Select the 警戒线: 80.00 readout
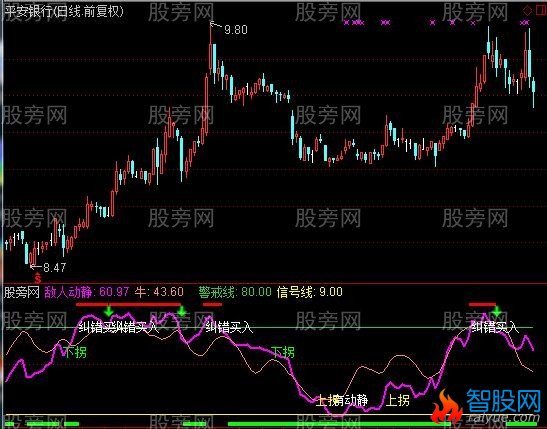The height and width of the screenshot is (429, 547). (235, 292)
